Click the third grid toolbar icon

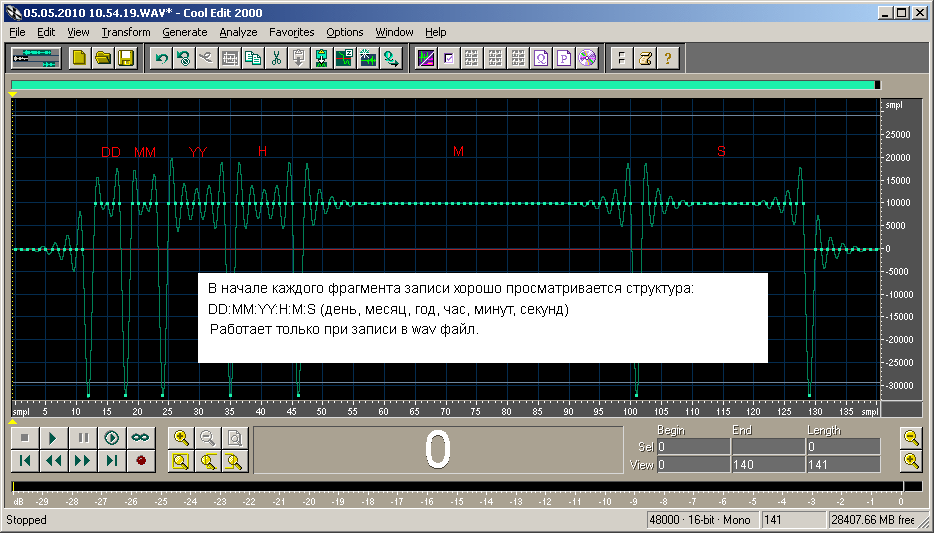point(518,58)
